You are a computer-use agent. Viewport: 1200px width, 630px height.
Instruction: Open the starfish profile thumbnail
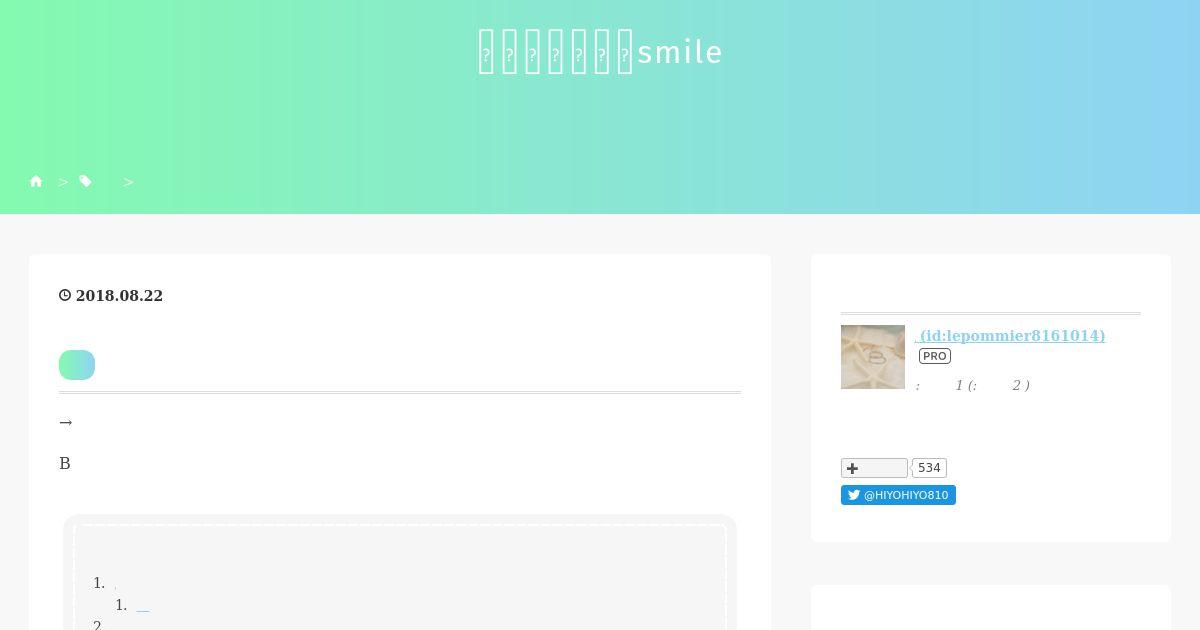(x=873, y=357)
